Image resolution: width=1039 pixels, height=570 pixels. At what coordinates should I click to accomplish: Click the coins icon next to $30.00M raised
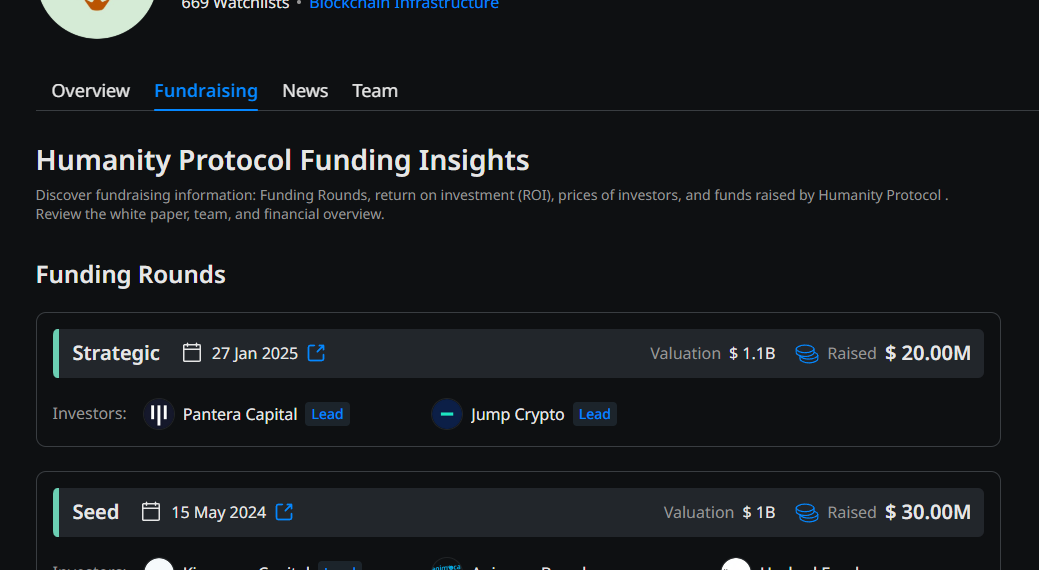point(806,512)
